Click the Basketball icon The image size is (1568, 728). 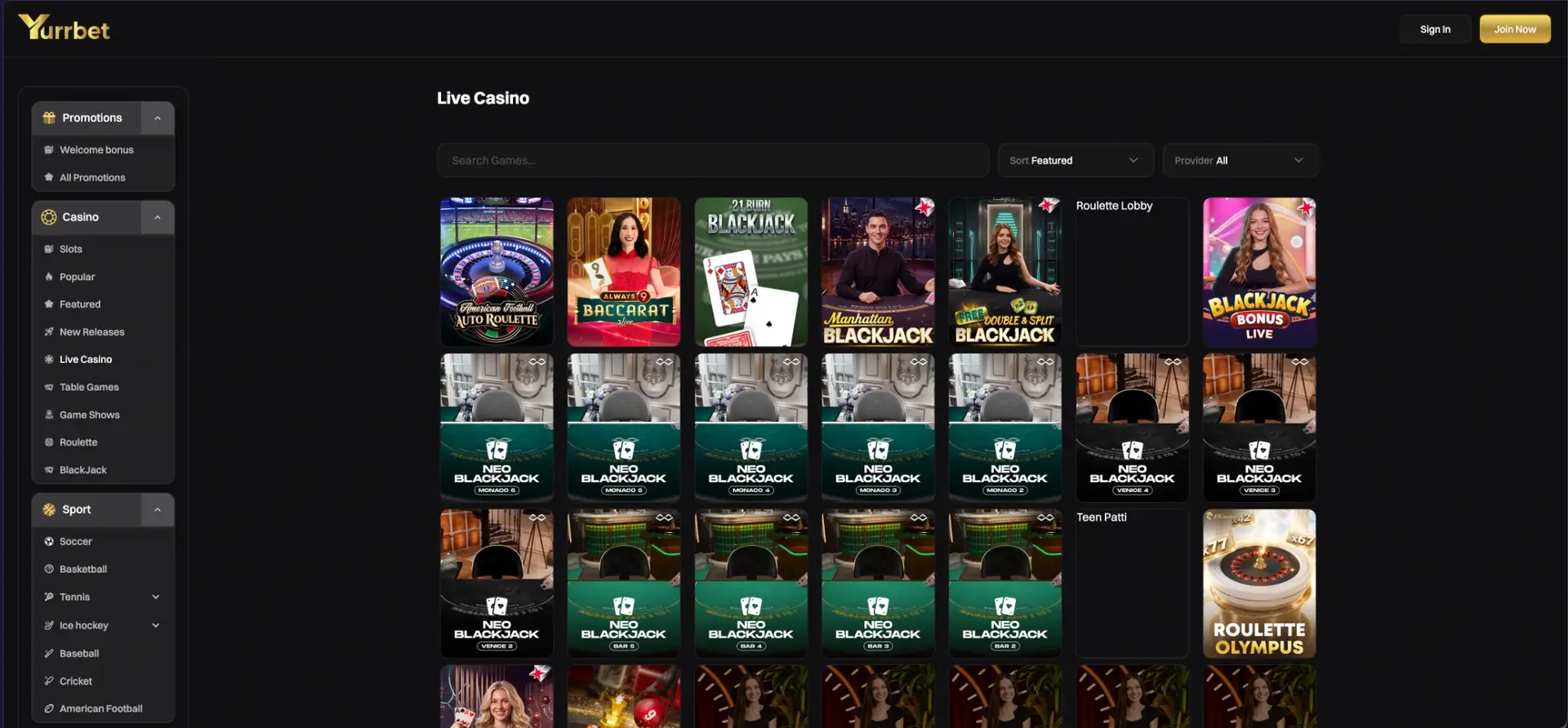point(49,569)
